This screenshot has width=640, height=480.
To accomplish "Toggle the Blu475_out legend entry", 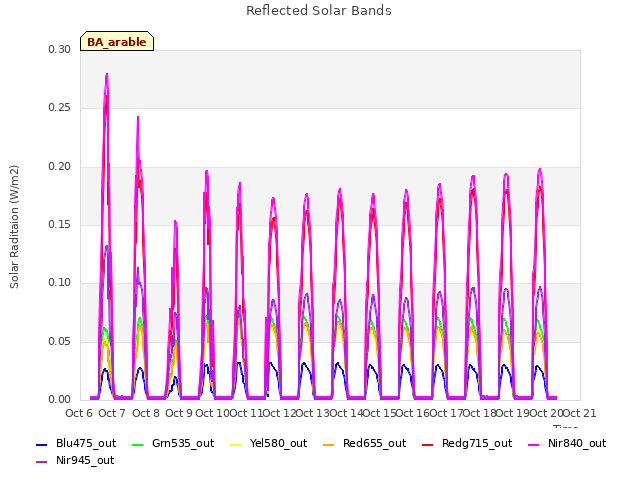I will click(x=76, y=444).
